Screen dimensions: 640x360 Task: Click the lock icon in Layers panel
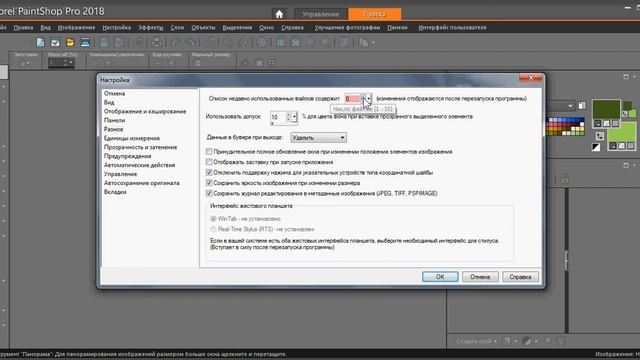click(564, 180)
